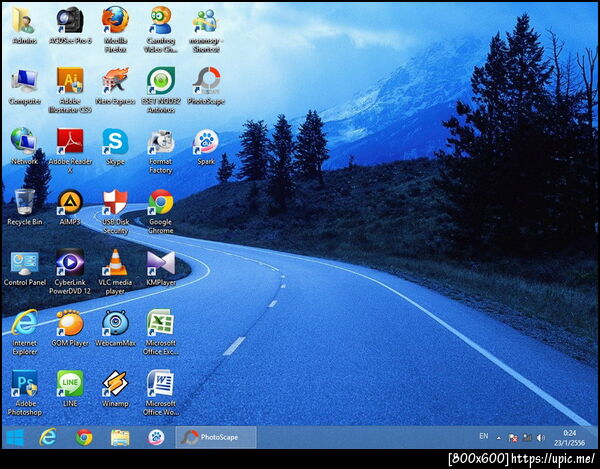600x469 pixels.
Task: Show hidden tray icons arrow
Action: pos(499,438)
